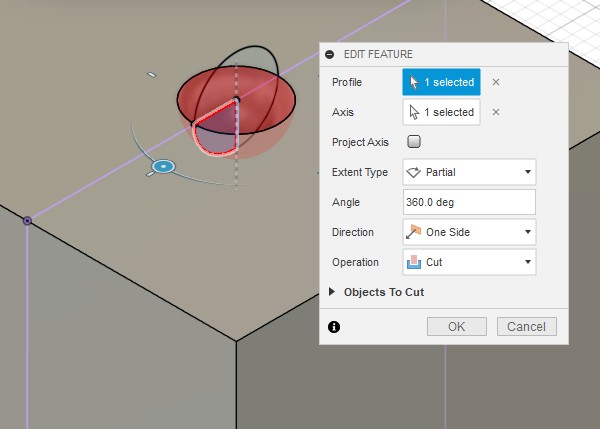Select the red half-circle revolve profile
This screenshot has width=600, height=429.
(215, 128)
